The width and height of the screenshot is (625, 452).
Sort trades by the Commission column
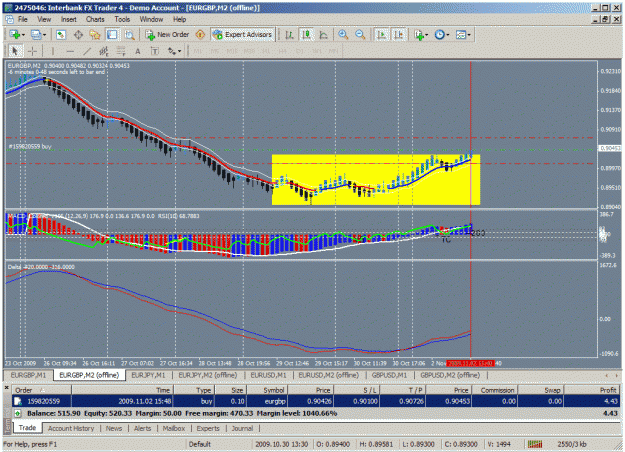pos(495,390)
